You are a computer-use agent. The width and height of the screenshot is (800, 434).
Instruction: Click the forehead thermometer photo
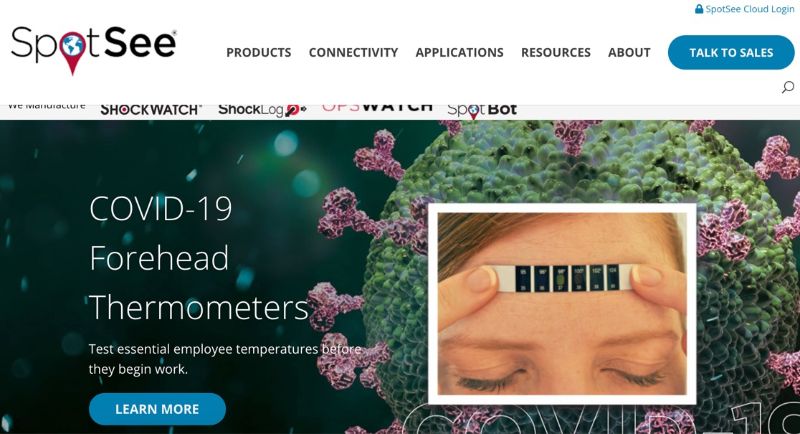(562, 304)
